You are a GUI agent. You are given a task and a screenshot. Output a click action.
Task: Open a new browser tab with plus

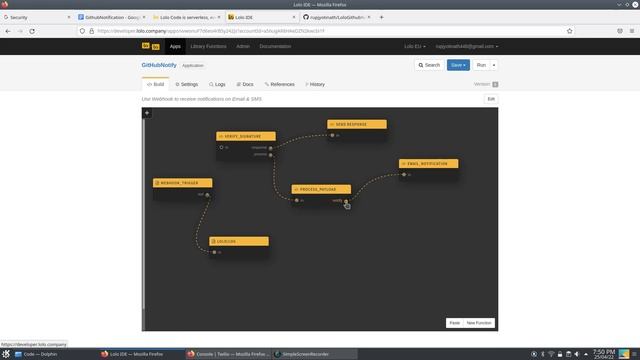382,17
